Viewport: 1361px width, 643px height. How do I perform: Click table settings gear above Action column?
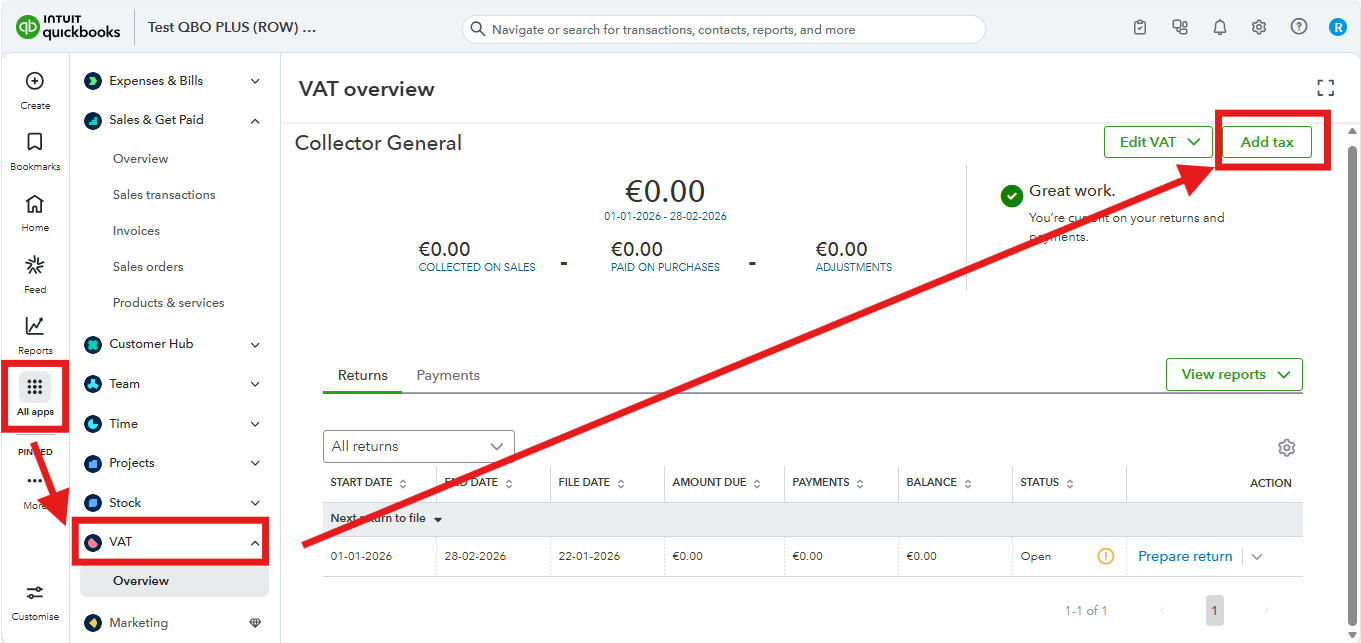1287,447
